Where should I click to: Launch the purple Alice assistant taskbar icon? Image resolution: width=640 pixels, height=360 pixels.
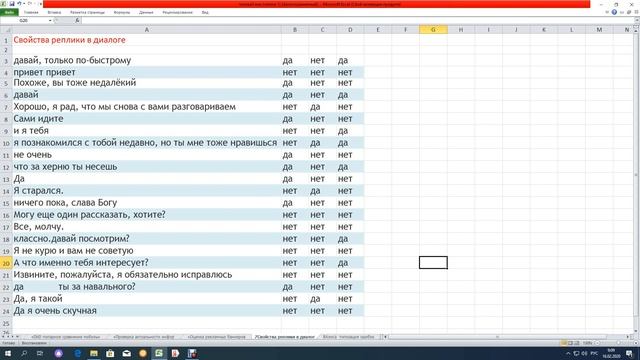tap(58, 353)
